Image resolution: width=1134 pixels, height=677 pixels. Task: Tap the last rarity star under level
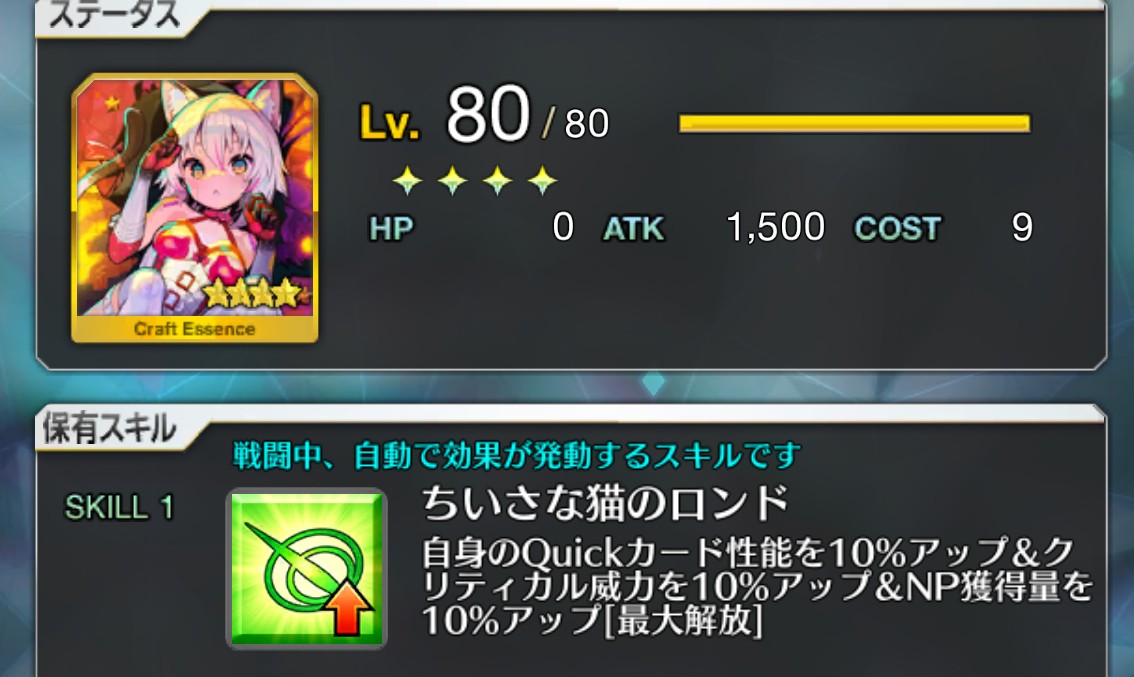(542, 180)
